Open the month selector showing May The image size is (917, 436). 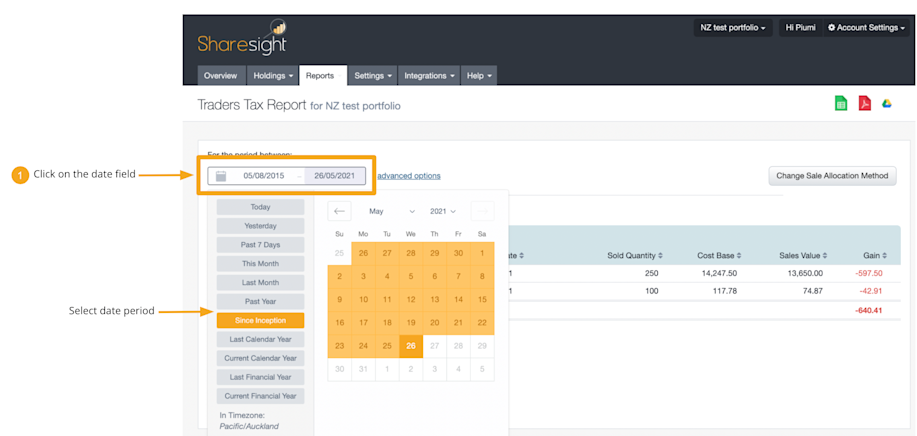391,211
